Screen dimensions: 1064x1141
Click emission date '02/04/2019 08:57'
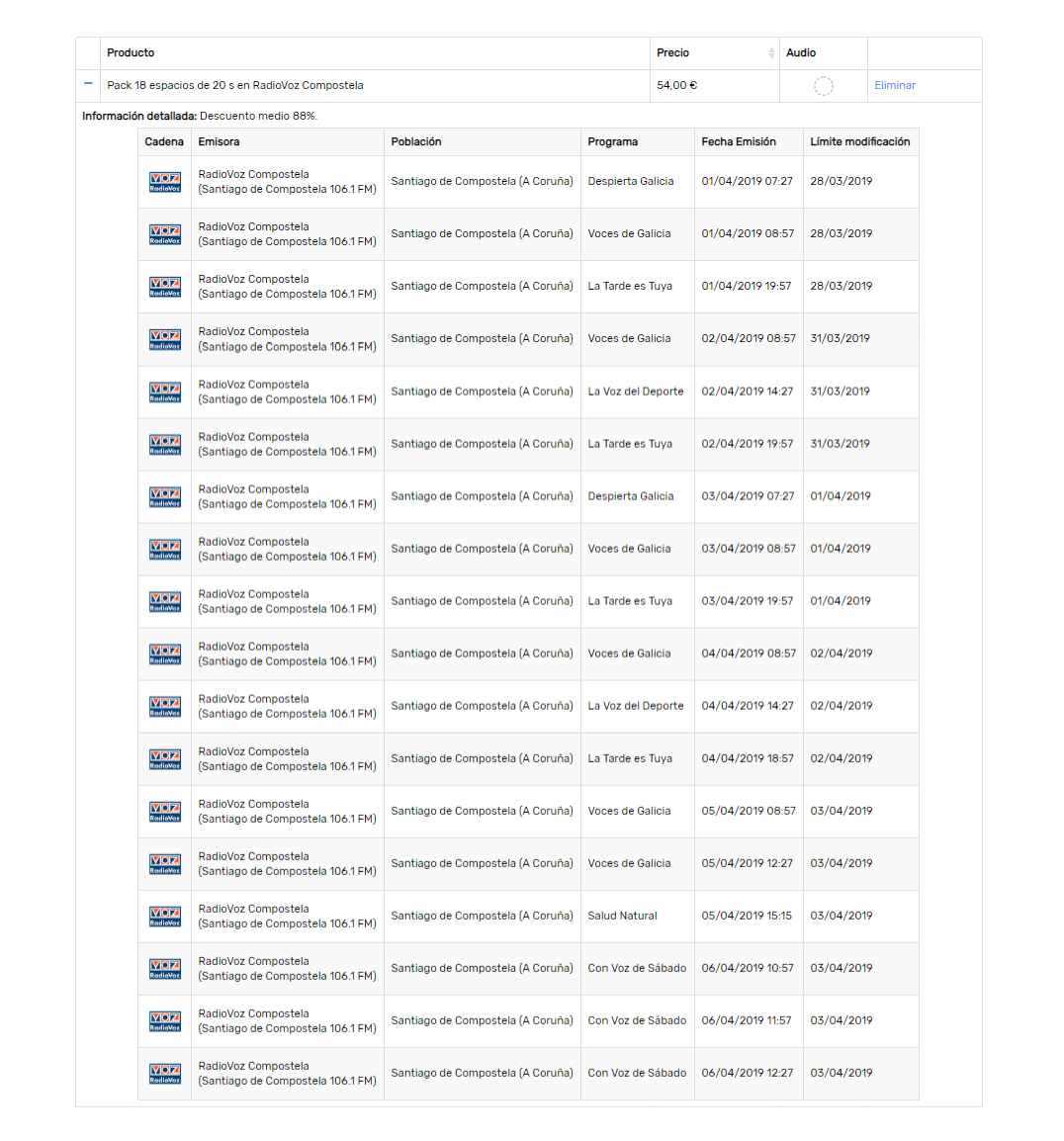(x=749, y=338)
